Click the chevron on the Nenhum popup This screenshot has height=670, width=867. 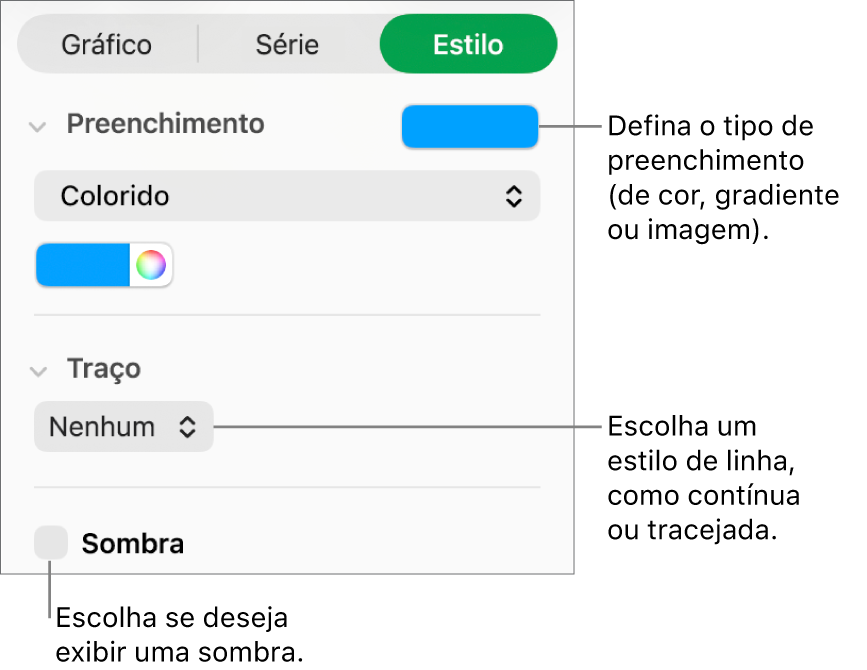(x=190, y=427)
